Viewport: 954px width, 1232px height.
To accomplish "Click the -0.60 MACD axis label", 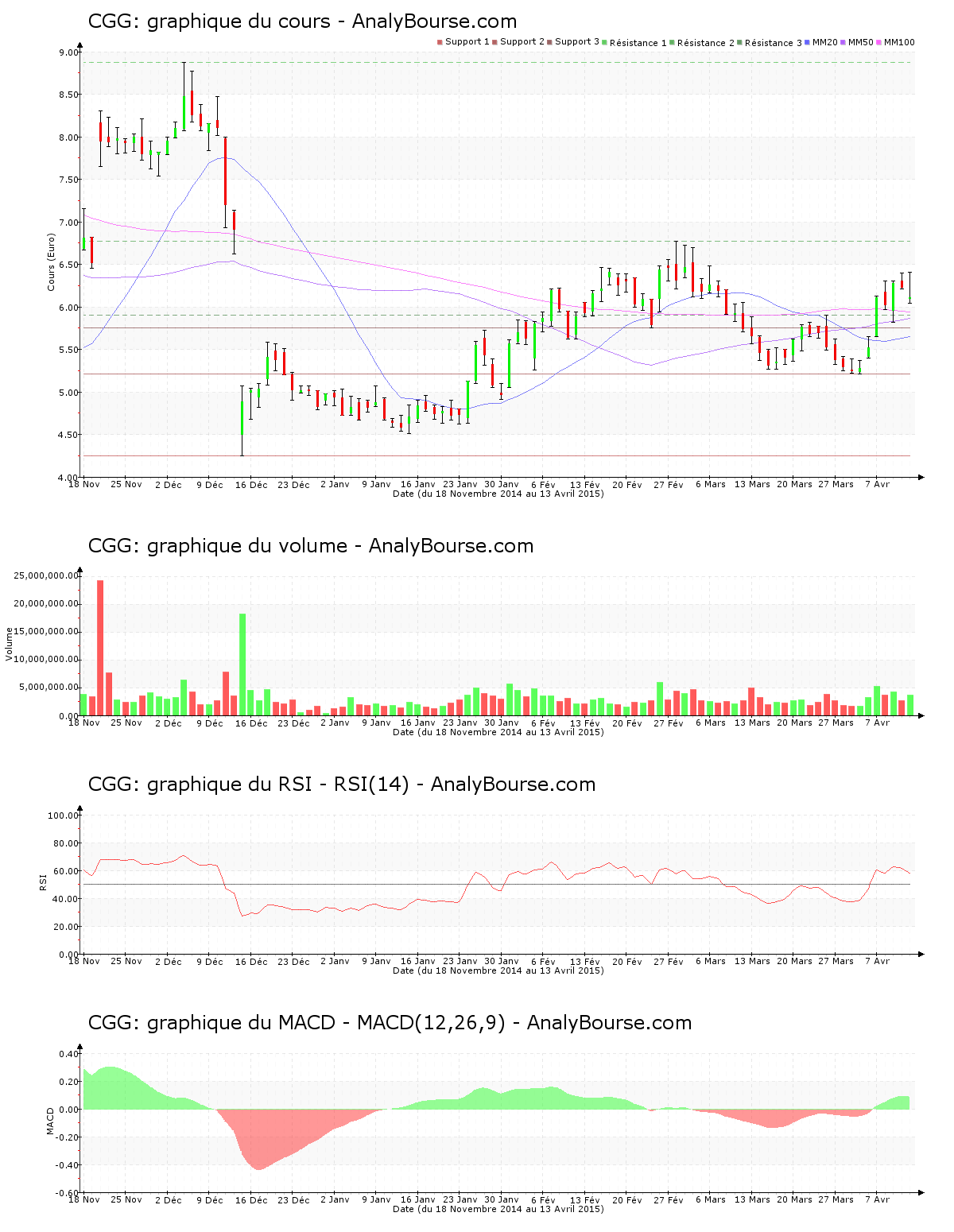I will click(x=67, y=1193).
